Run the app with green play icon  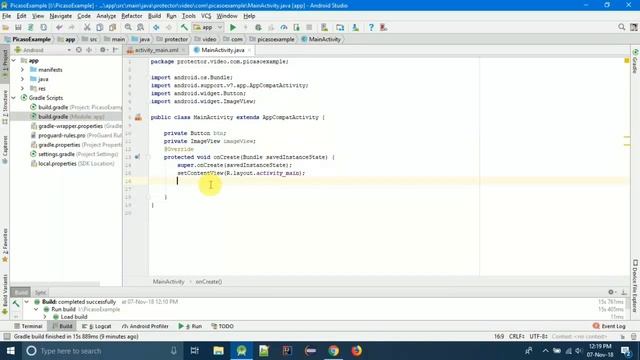pos(233,27)
